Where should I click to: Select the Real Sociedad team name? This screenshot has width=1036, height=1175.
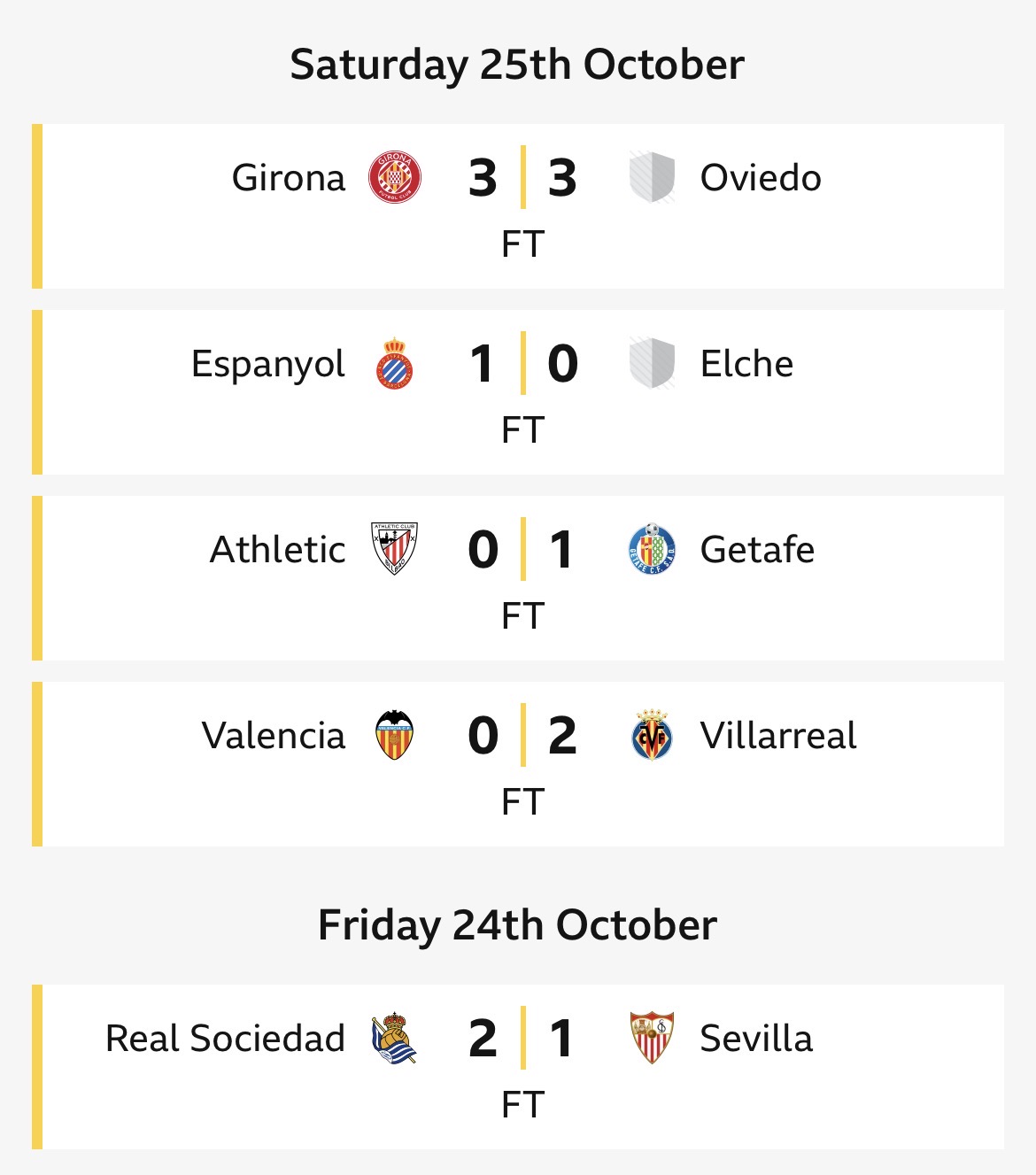(225, 1039)
